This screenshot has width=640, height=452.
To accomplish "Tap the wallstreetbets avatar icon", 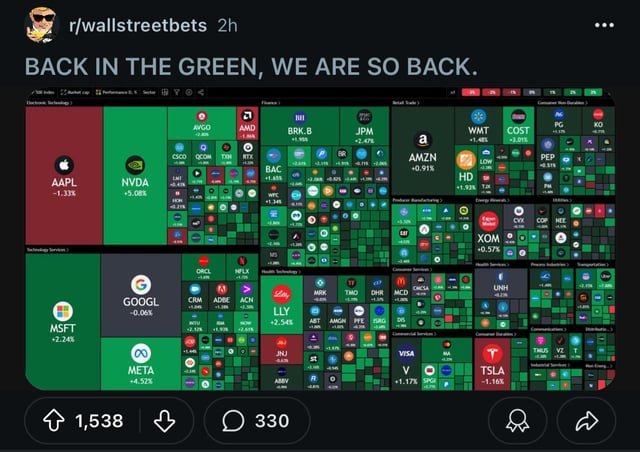I will point(42,25).
